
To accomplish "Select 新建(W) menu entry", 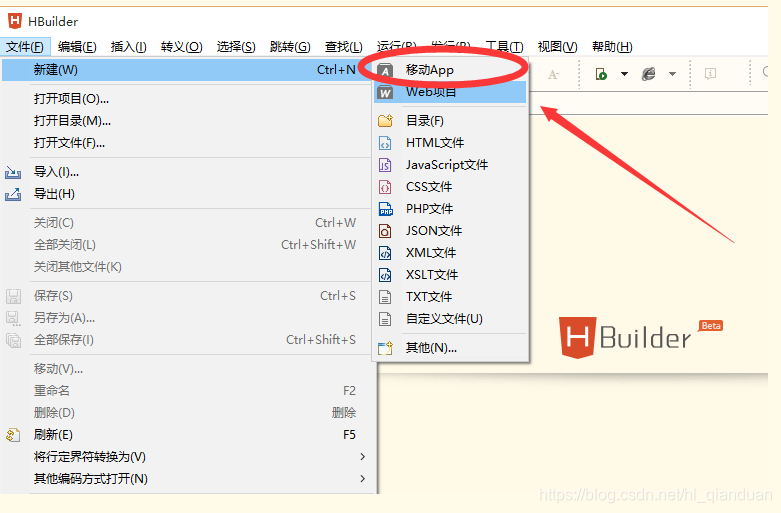I will [x=188, y=70].
